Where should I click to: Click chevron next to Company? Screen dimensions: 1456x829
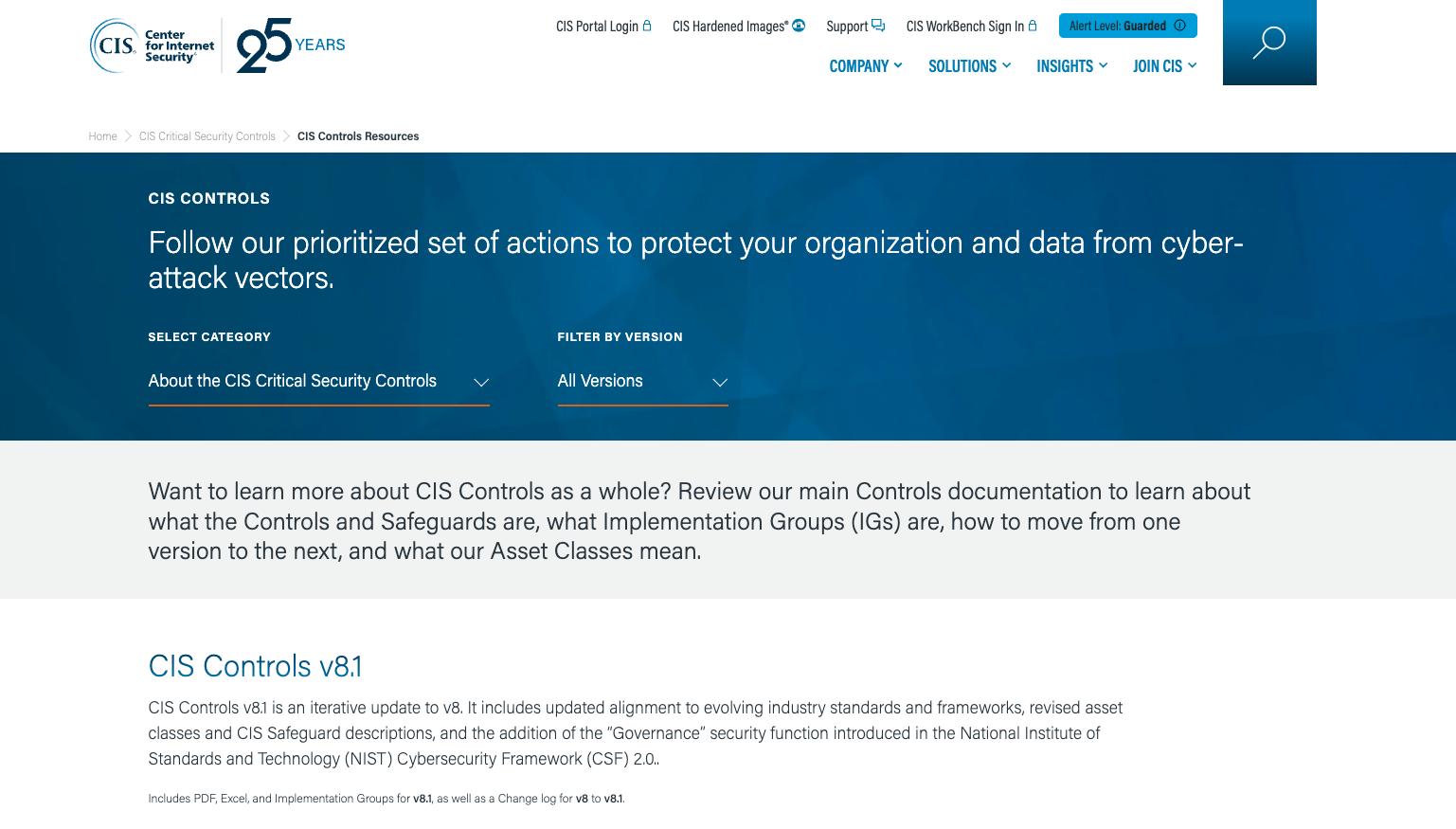(x=898, y=65)
